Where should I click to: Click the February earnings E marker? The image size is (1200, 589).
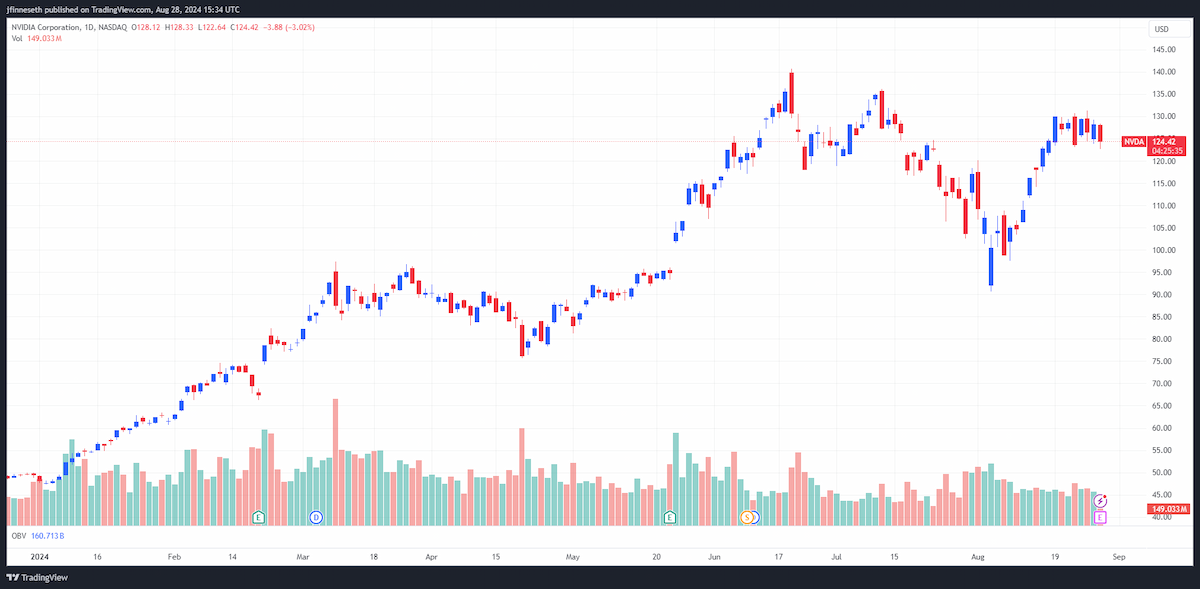click(259, 517)
